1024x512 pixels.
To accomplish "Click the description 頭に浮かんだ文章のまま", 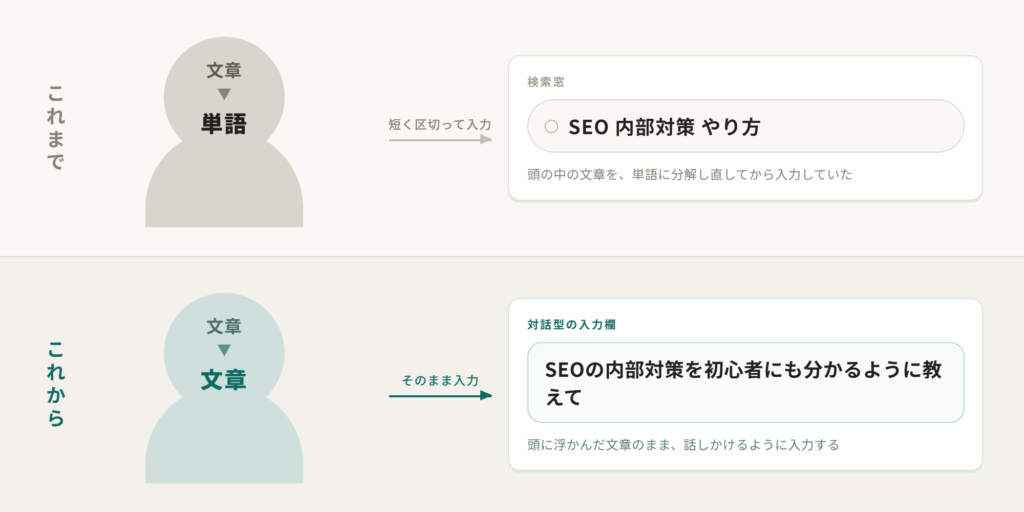I will tap(683, 445).
